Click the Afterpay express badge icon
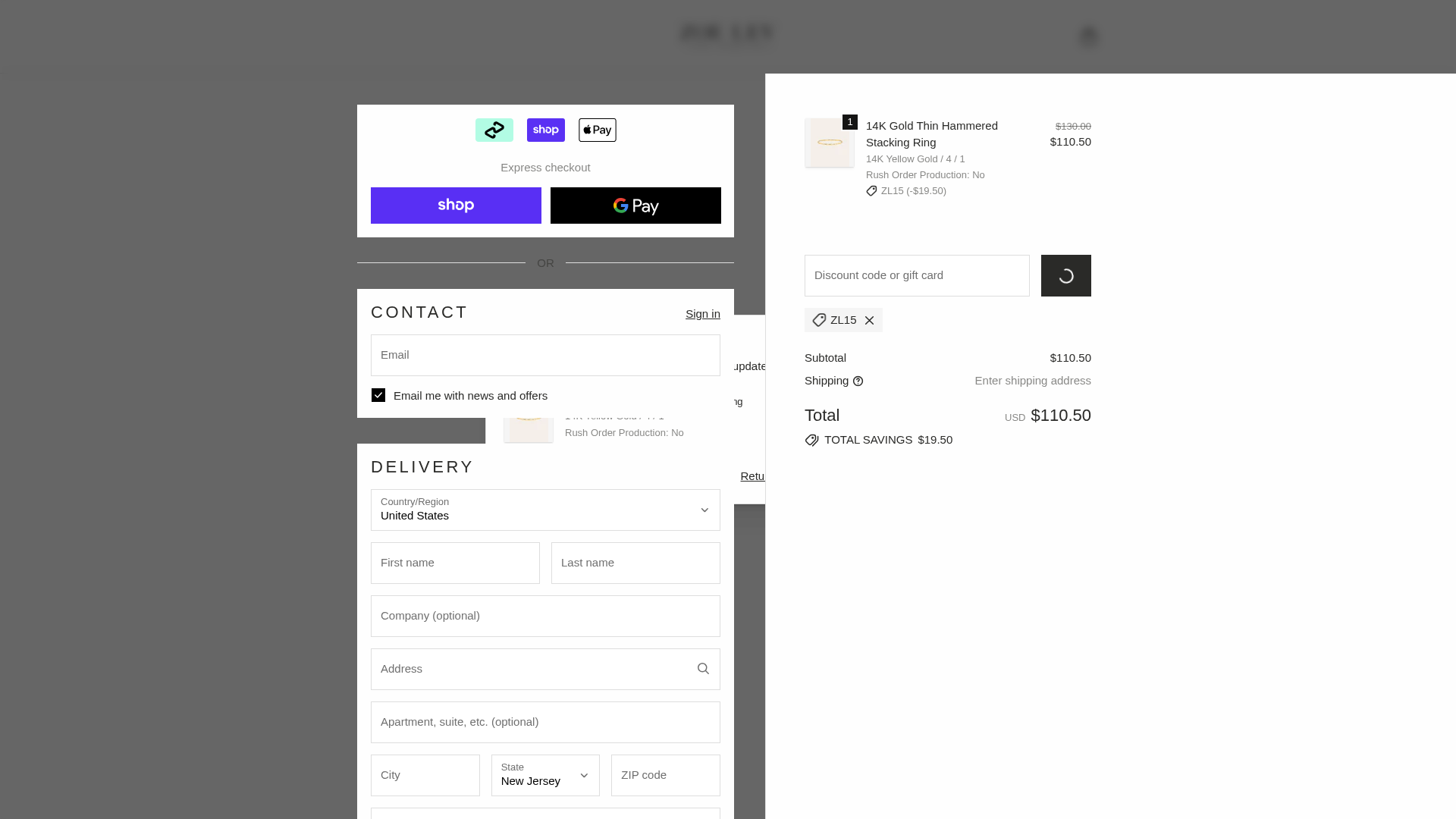This screenshot has width=1456, height=819. [x=494, y=130]
